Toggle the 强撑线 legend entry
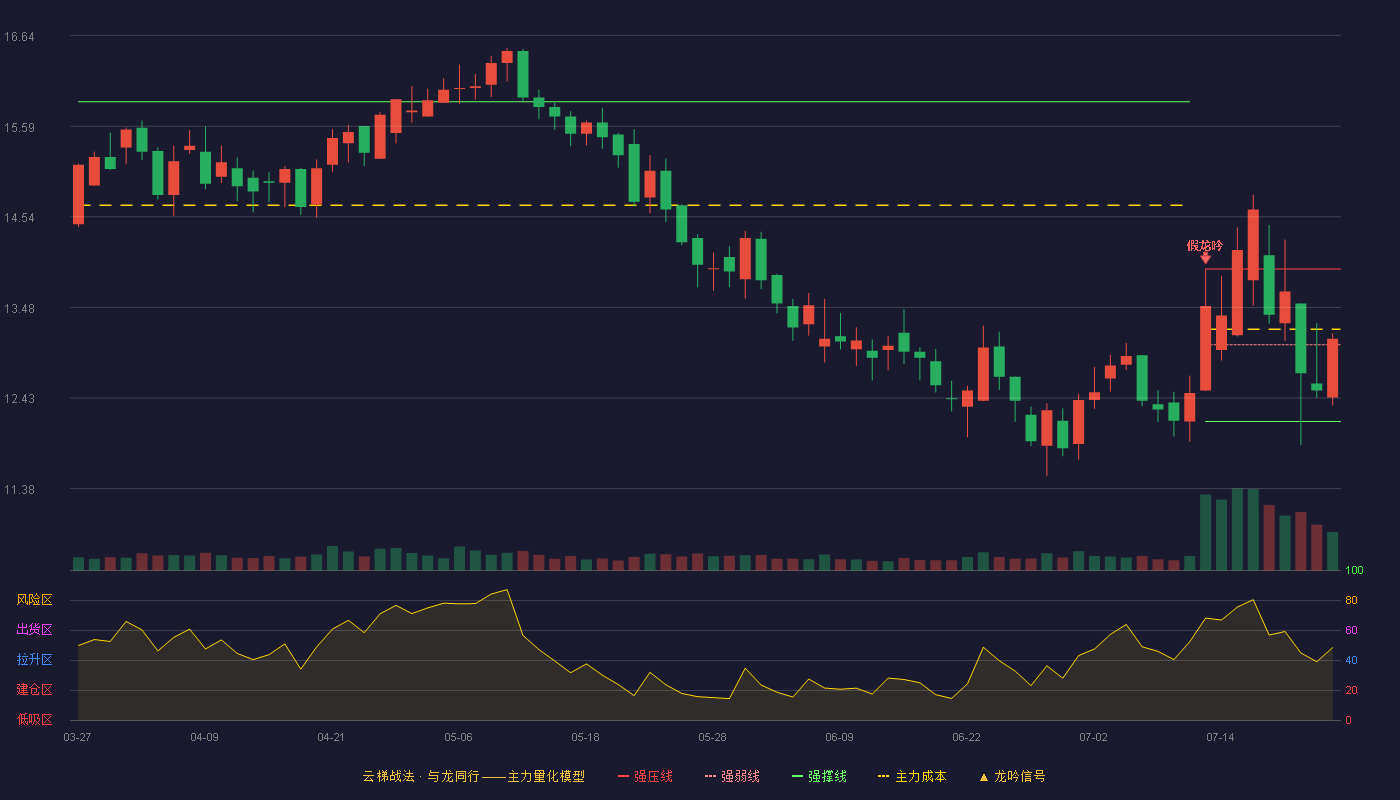The image size is (1400, 800). pos(819,776)
